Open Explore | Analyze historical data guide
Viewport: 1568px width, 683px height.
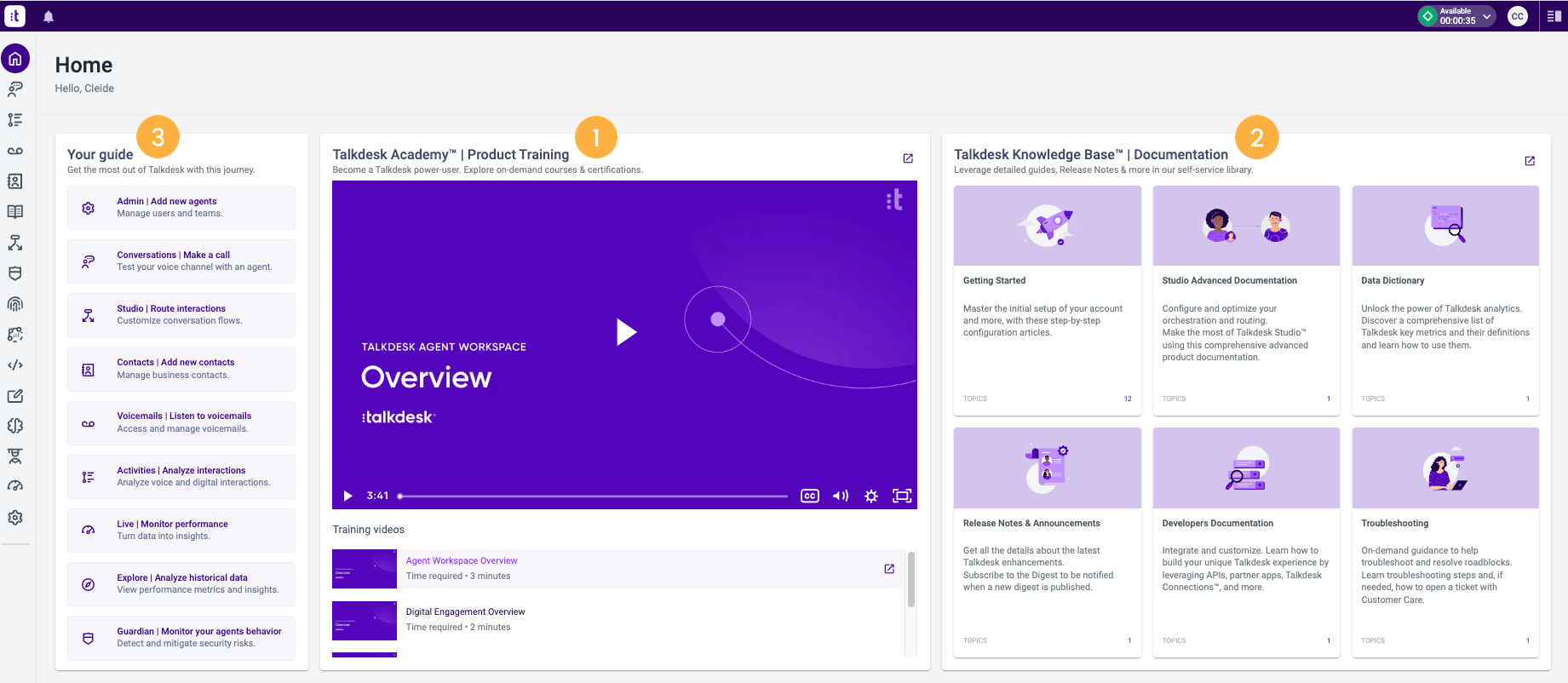[x=181, y=584]
